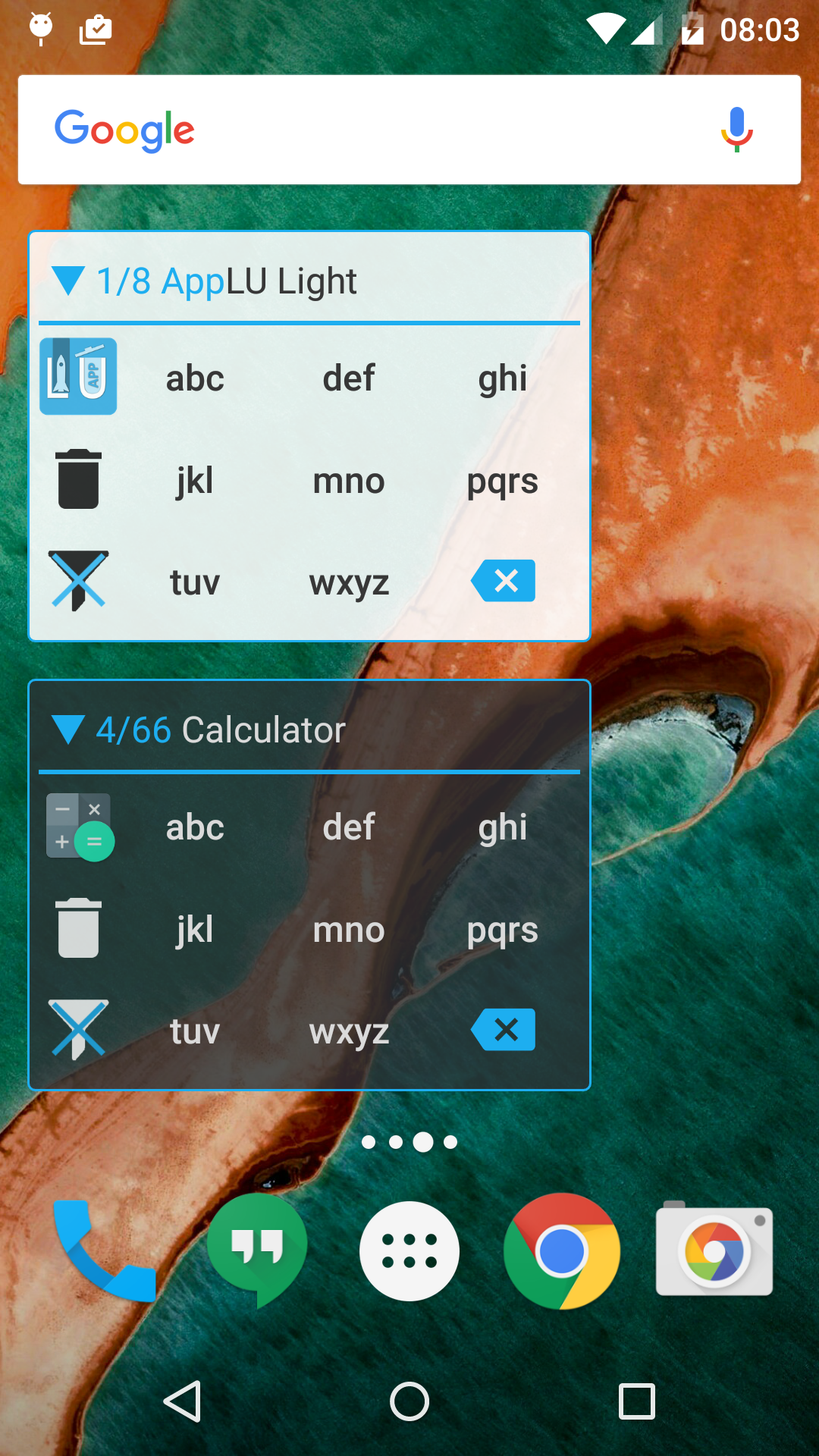
Task: Tap the wxyz key in light widget
Action: pyautogui.click(x=349, y=584)
